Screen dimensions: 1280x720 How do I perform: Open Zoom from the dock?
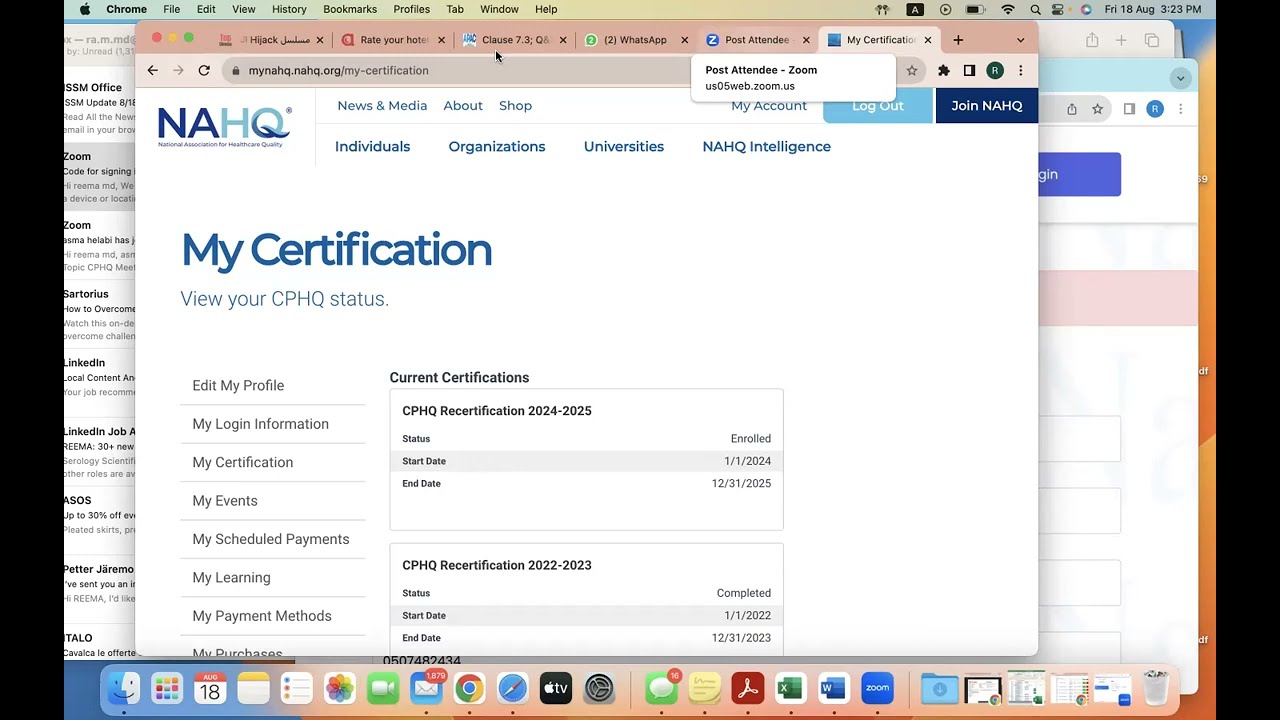pos(877,688)
